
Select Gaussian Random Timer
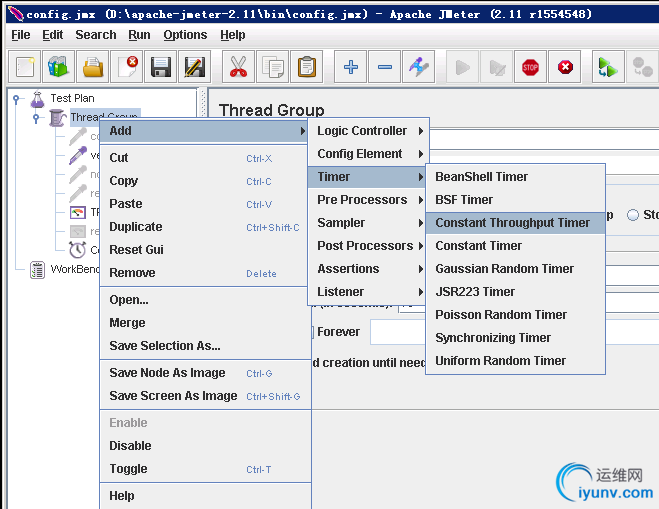click(515, 269)
